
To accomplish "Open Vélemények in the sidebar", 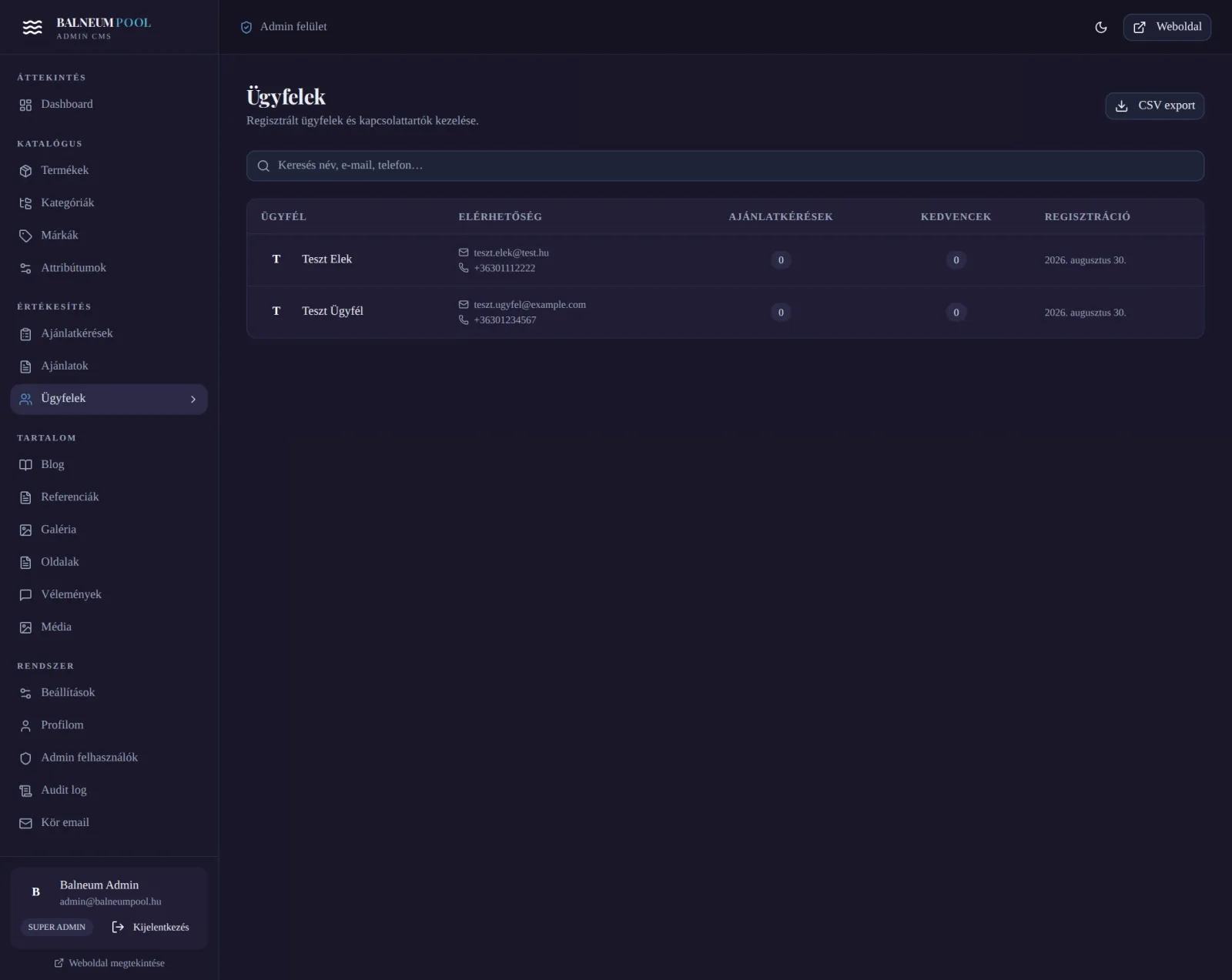I will [x=109, y=594].
